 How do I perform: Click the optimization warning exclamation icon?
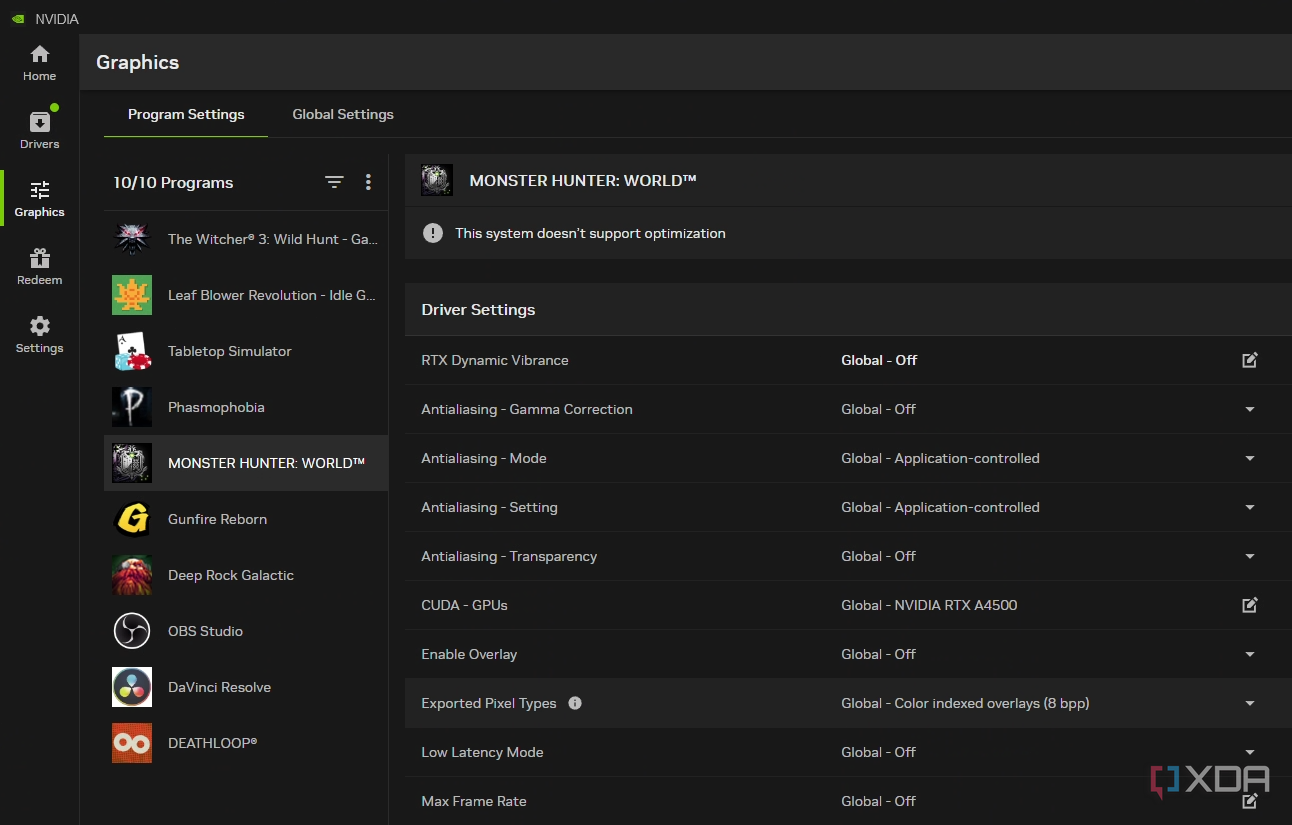[x=432, y=233]
